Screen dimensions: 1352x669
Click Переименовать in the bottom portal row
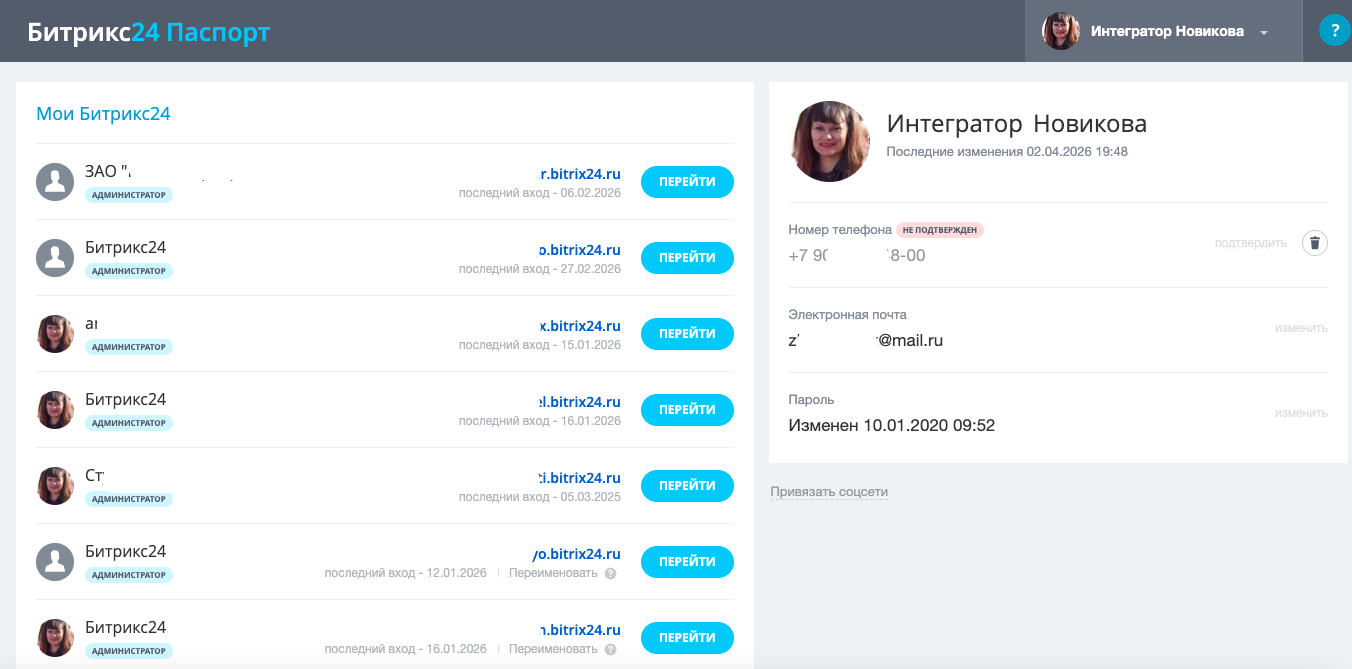(x=553, y=650)
